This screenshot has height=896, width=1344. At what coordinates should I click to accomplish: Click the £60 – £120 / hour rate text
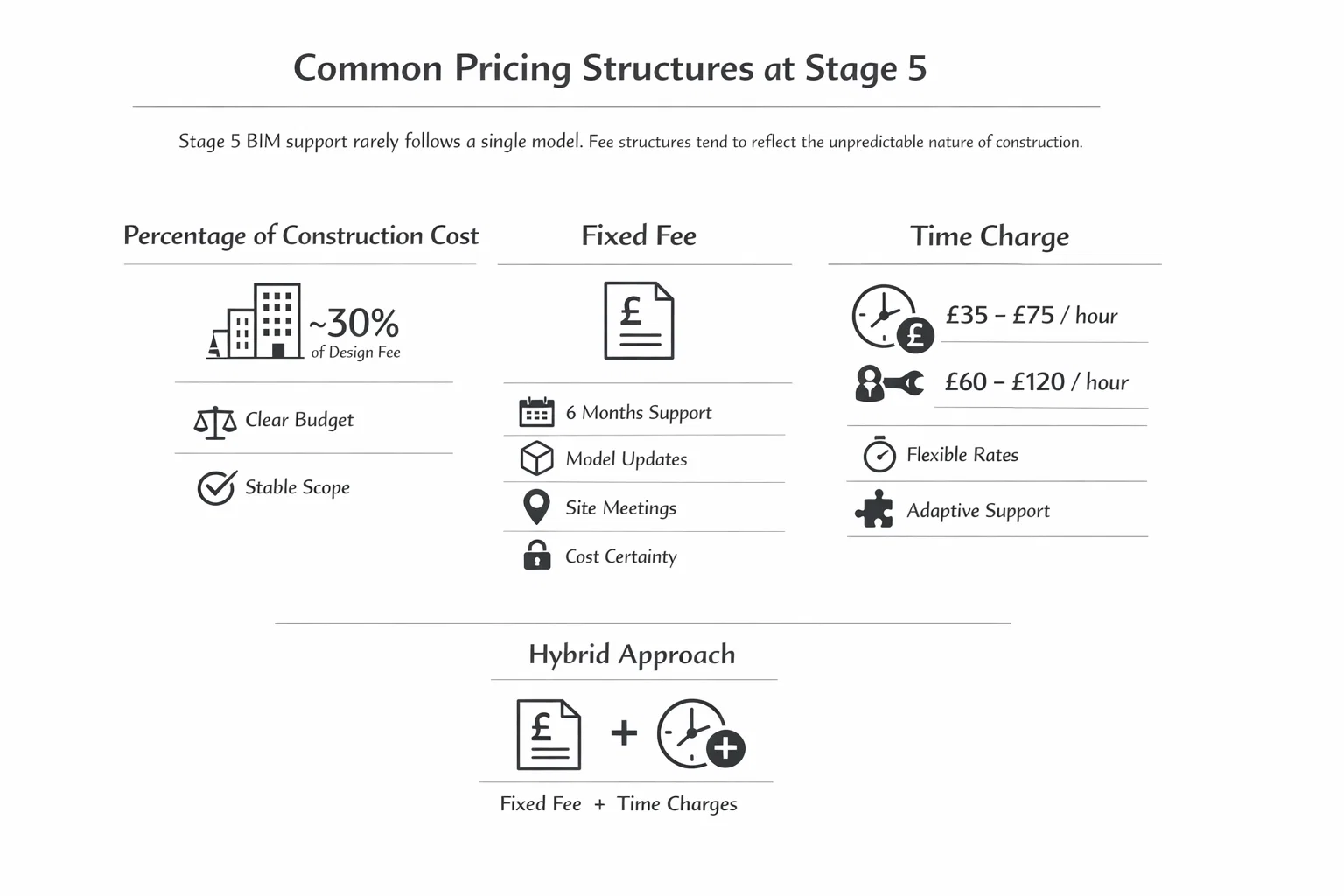(x=1036, y=382)
